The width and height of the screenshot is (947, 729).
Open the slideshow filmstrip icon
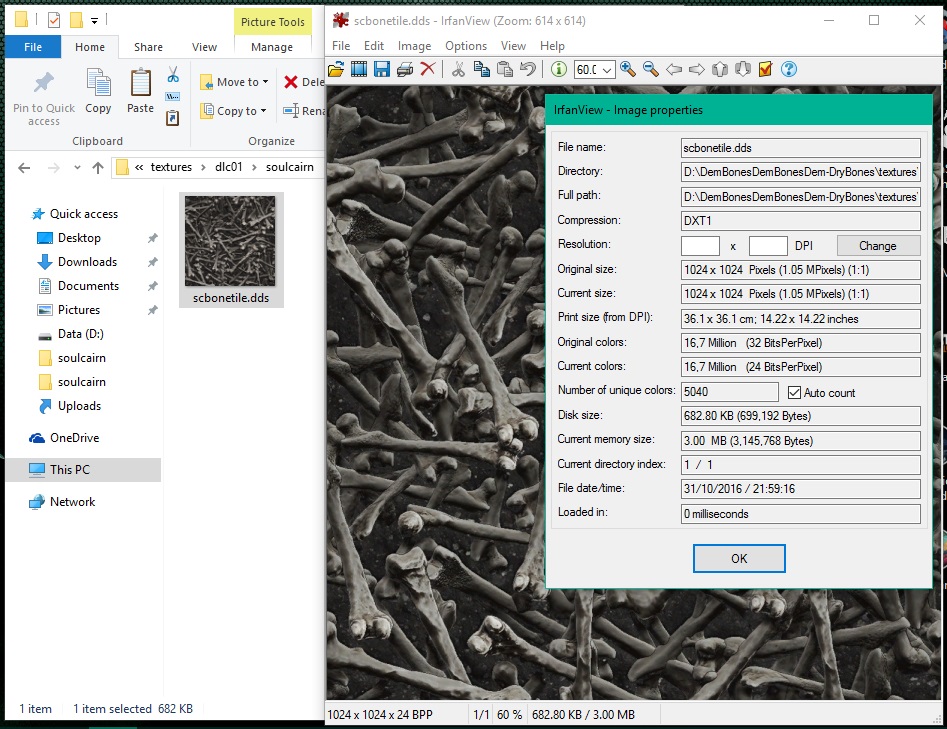(x=359, y=69)
